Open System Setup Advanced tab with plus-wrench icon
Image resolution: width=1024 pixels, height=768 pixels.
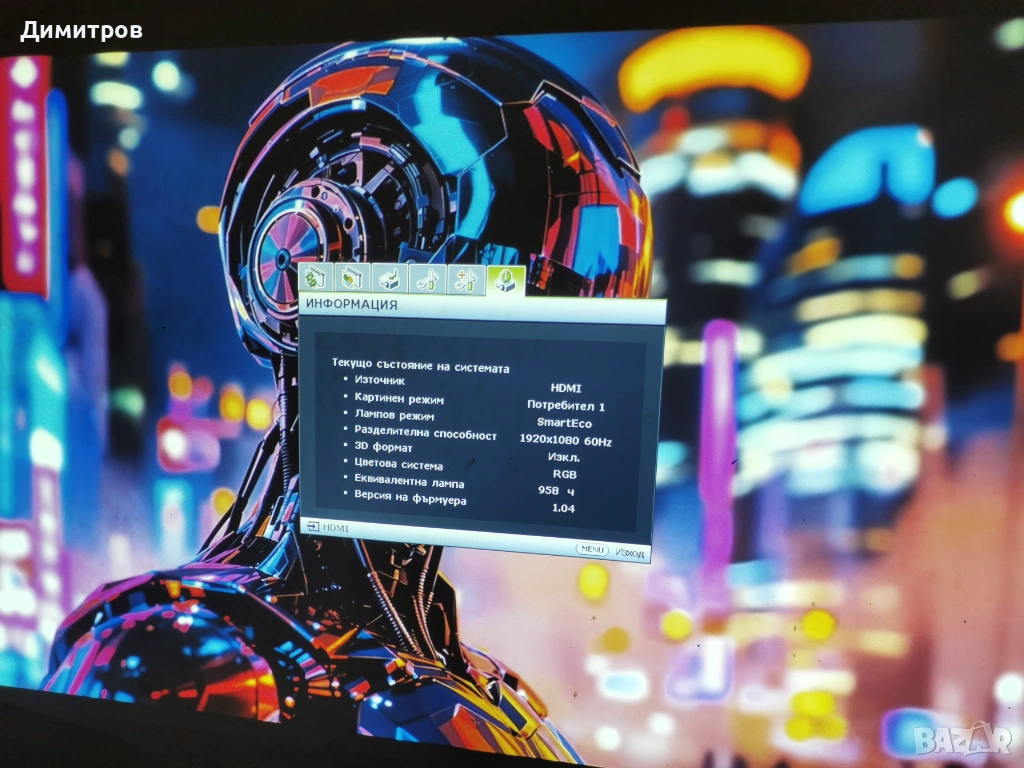coord(465,281)
